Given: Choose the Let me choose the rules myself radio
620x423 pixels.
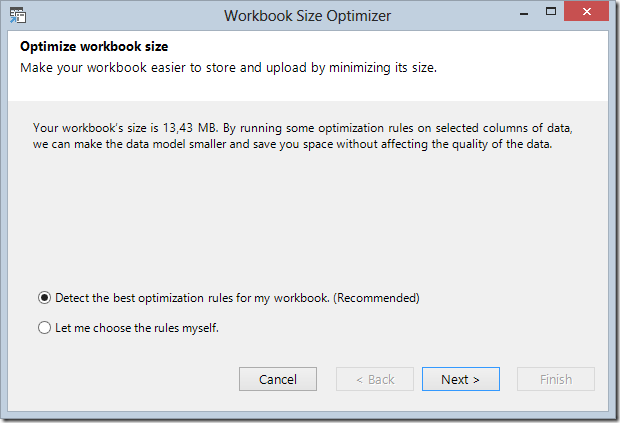Looking at the screenshot, I should pyautogui.click(x=44, y=327).
